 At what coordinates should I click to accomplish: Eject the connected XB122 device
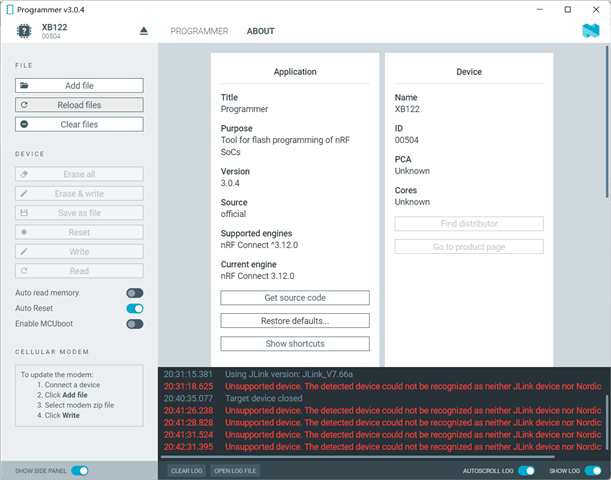coord(143,31)
